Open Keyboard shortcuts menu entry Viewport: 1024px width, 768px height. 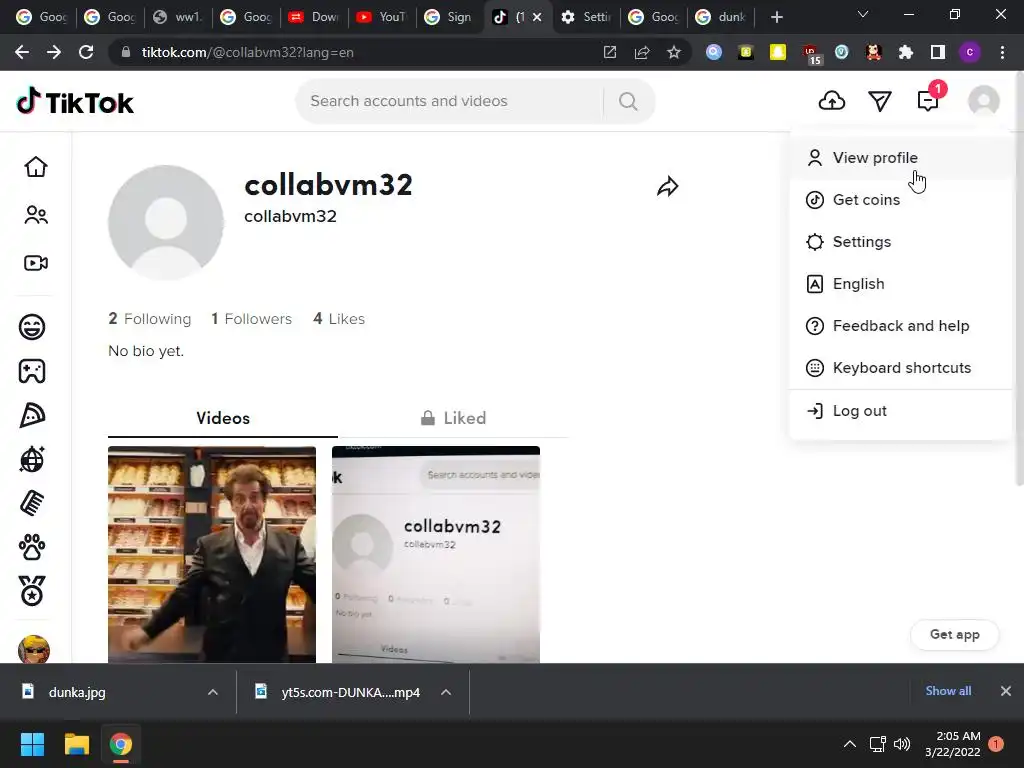900,368
